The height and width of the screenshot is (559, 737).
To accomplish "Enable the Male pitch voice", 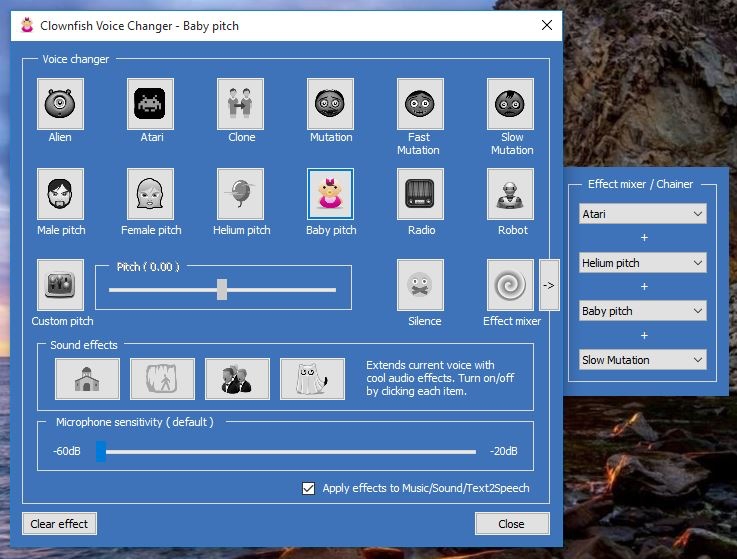I will coord(60,194).
